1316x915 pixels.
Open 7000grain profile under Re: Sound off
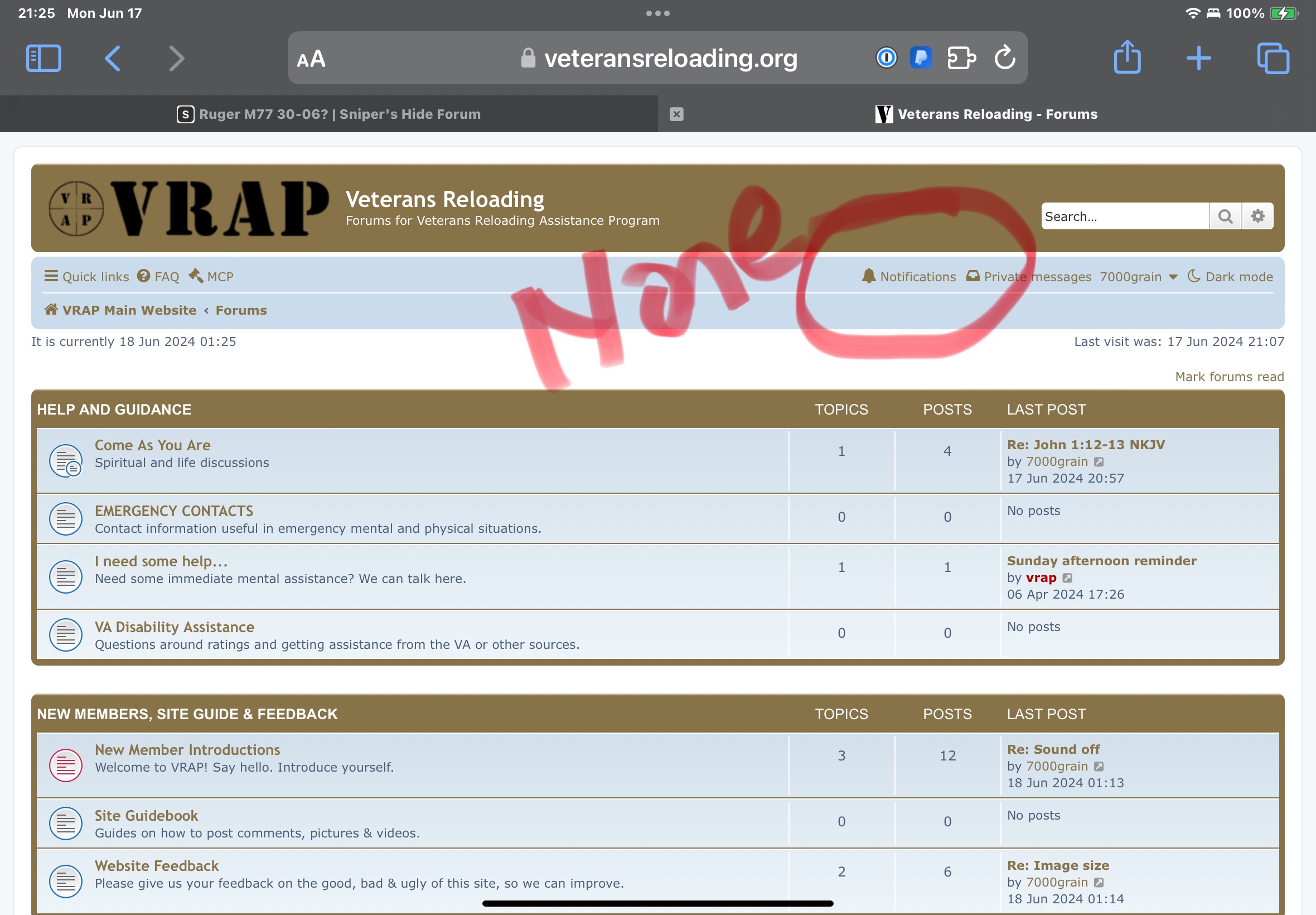[1057, 767]
